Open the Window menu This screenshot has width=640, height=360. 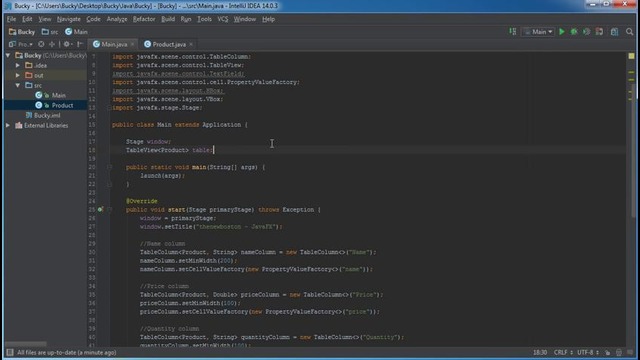click(x=244, y=19)
